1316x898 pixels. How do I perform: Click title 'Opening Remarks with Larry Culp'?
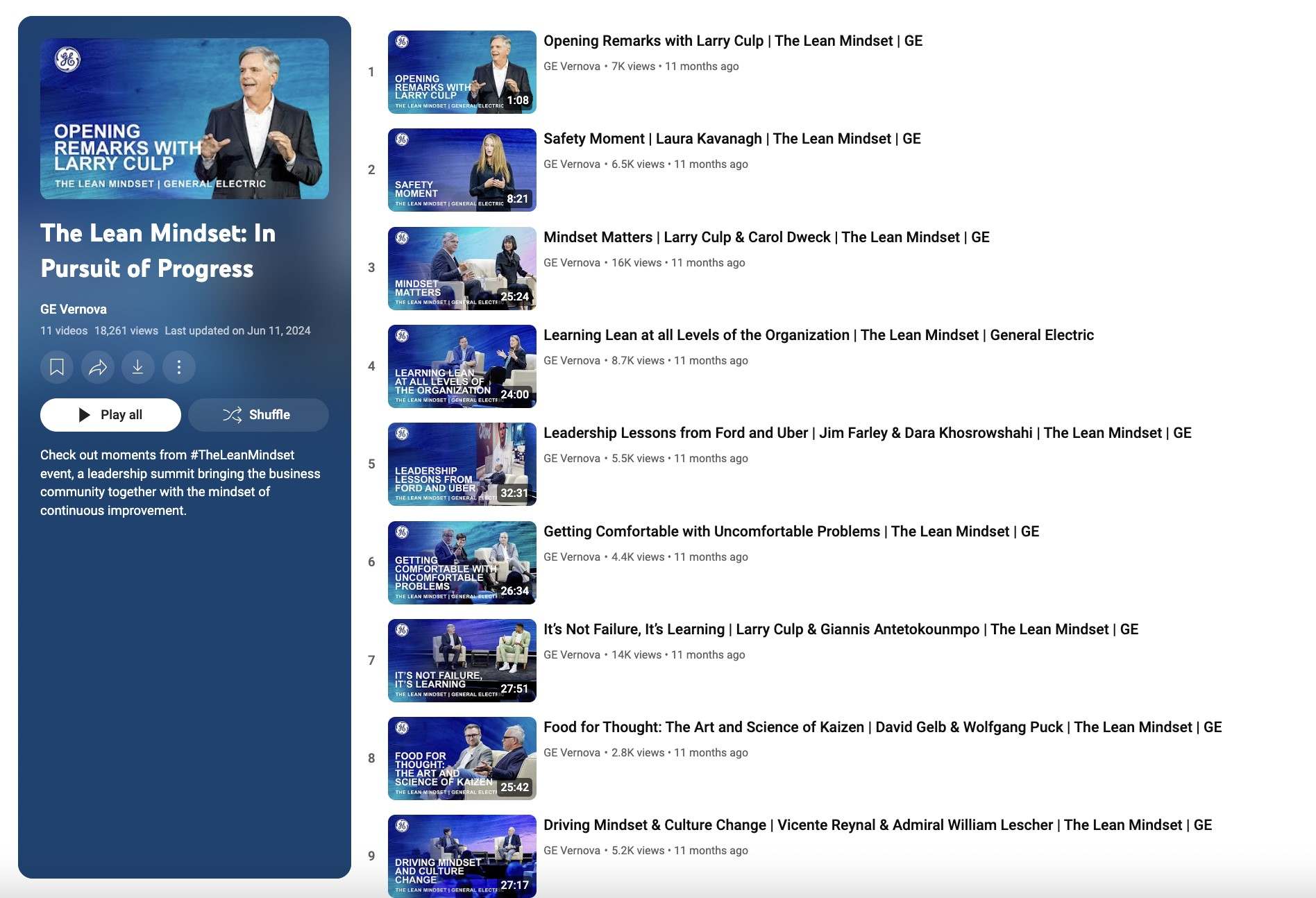733,41
